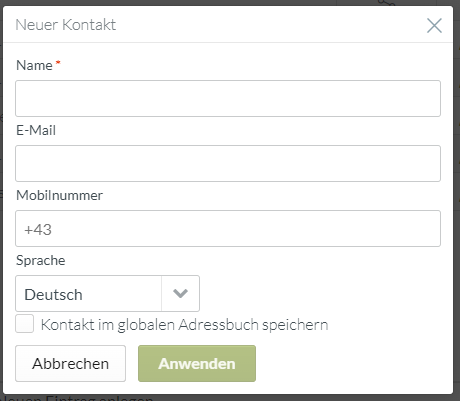Click the 'Neuer Kontakt' dialog title
The height and width of the screenshot is (401, 460).
(66, 25)
